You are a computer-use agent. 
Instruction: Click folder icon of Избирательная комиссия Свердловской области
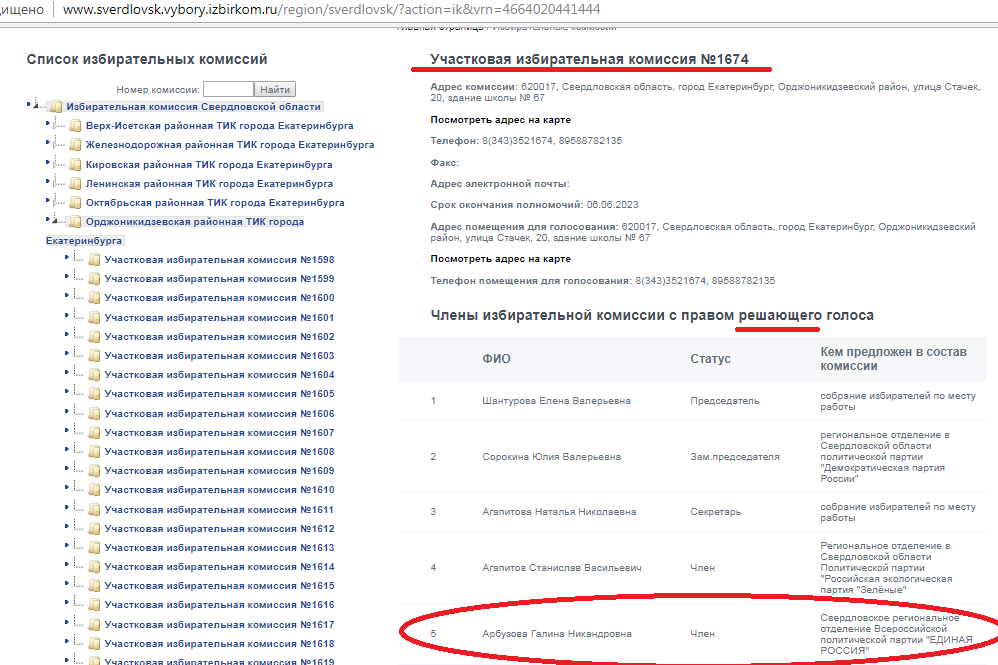[x=56, y=106]
